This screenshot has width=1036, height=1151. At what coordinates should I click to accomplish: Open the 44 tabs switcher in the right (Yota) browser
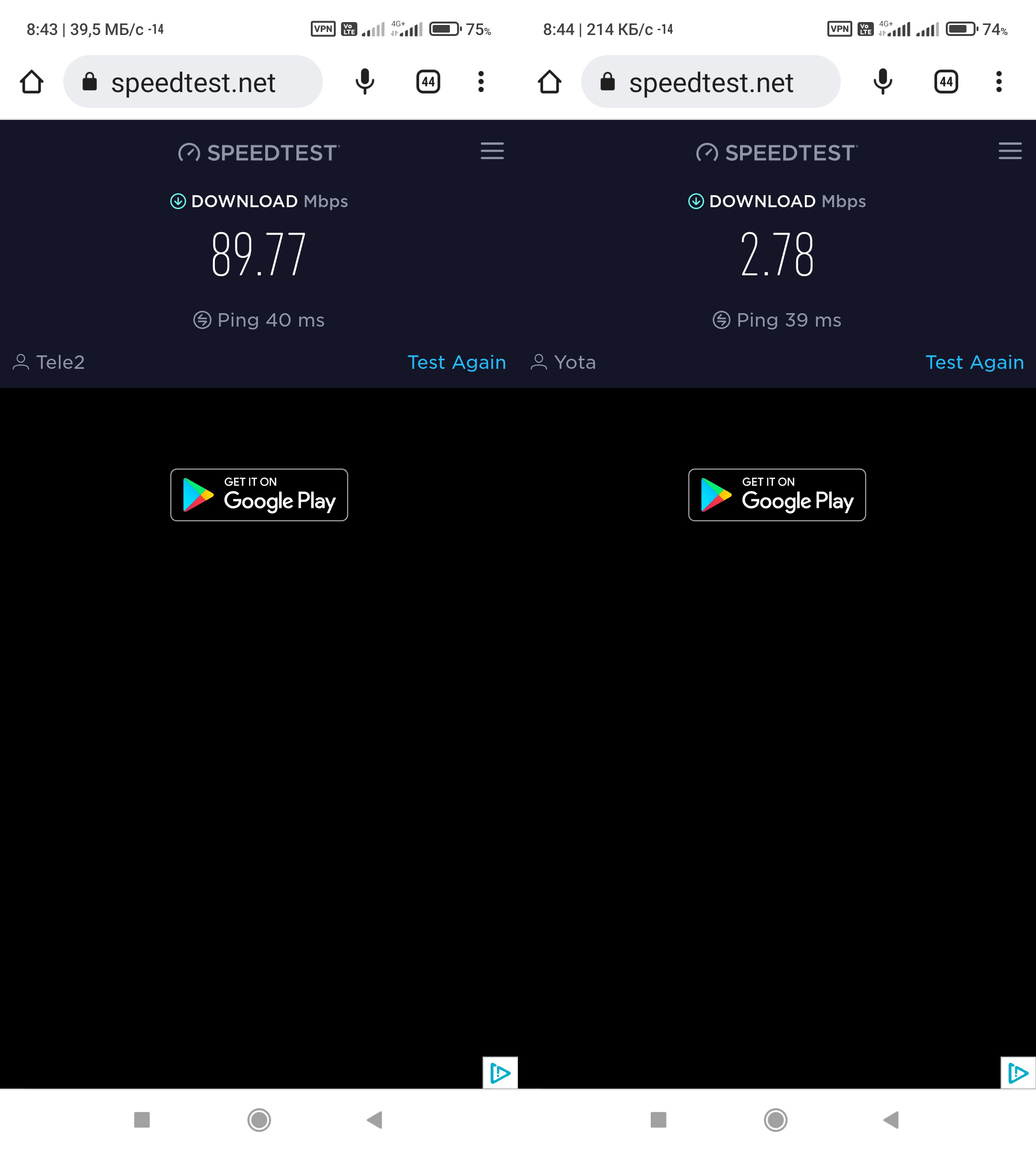[x=946, y=82]
